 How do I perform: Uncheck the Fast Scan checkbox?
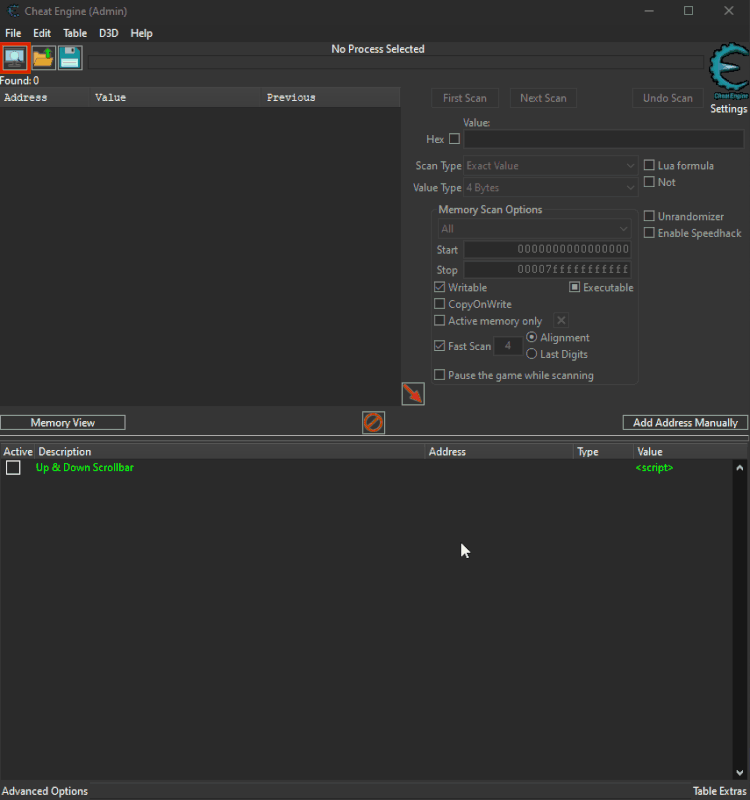439,346
